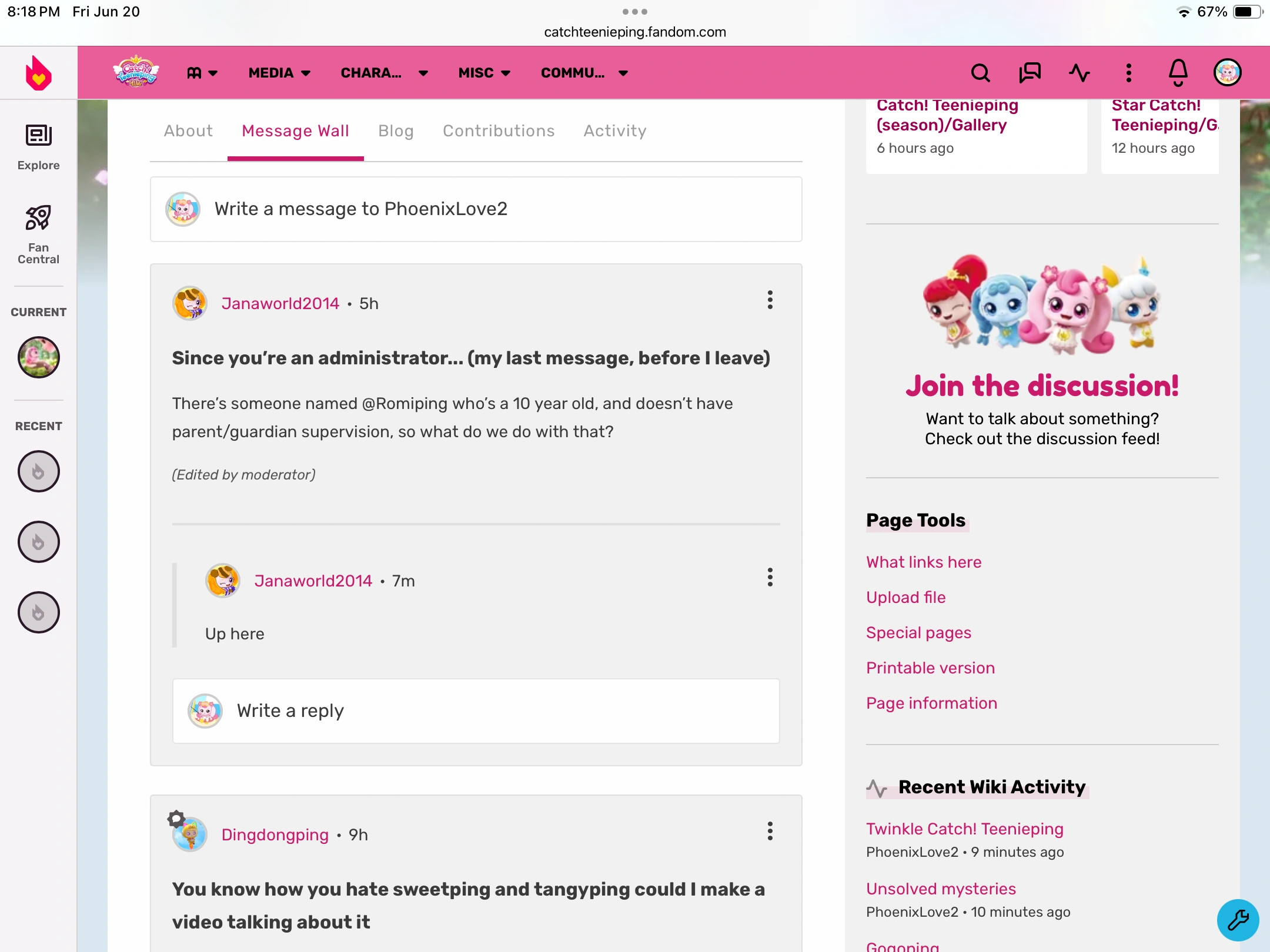Expand the MISC dropdown menu

pyautogui.click(x=484, y=73)
